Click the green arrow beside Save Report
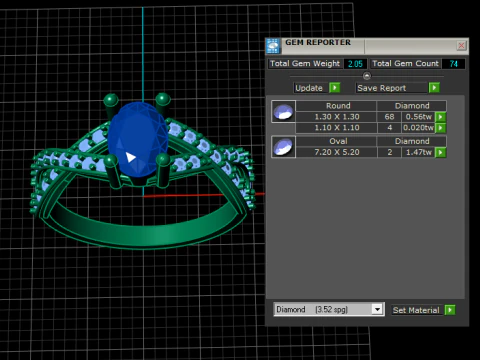 coord(434,88)
